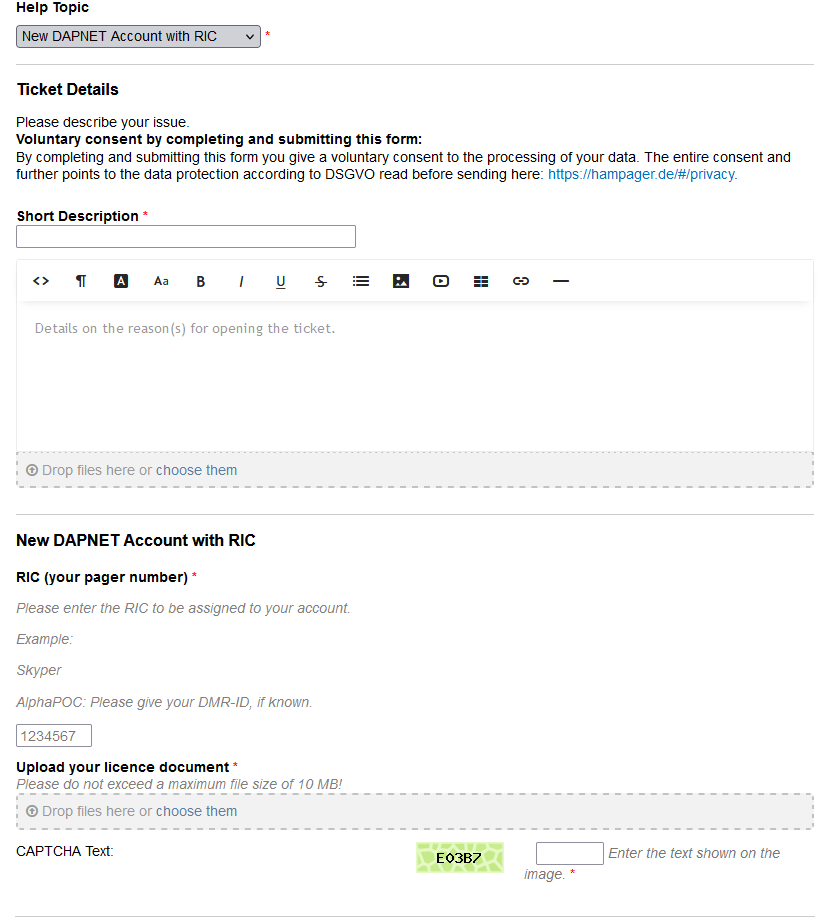Viewport: 830px width, 918px height.
Task: Open the hampager.de privacy link
Action: coord(641,174)
